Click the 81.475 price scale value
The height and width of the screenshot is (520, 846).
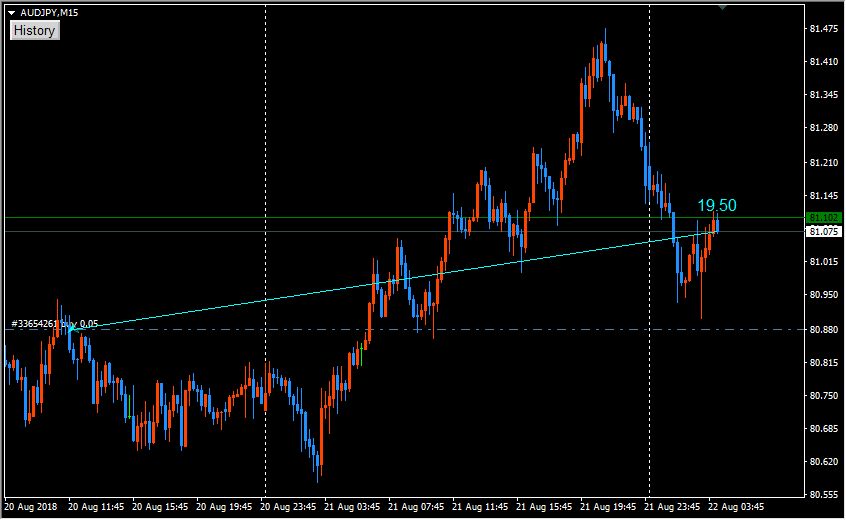(824, 29)
